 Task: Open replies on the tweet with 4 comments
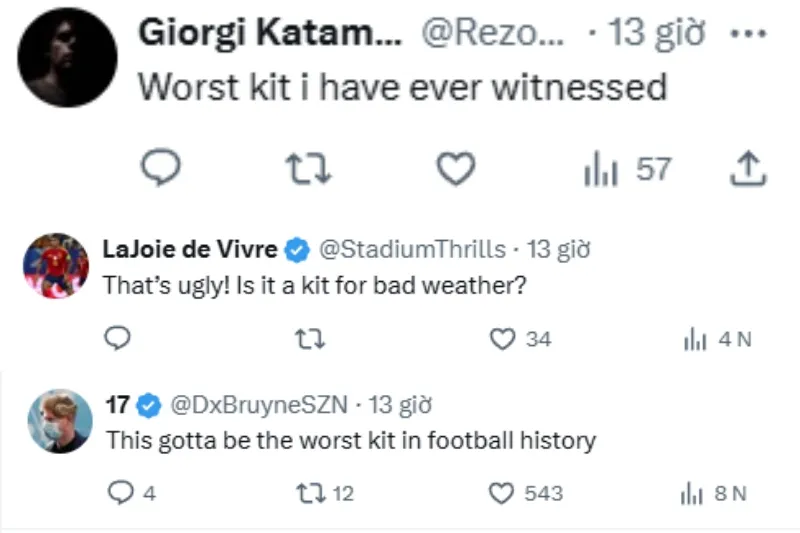click(x=132, y=493)
